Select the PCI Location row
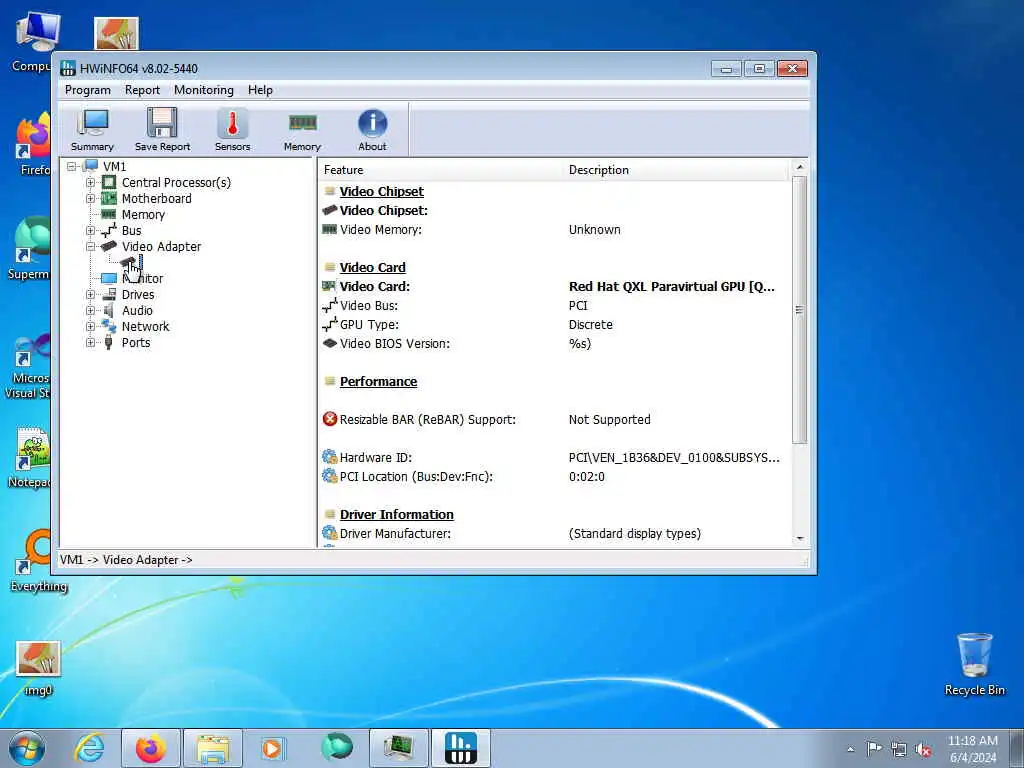Screen dimensions: 1024x768 (555, 477)
